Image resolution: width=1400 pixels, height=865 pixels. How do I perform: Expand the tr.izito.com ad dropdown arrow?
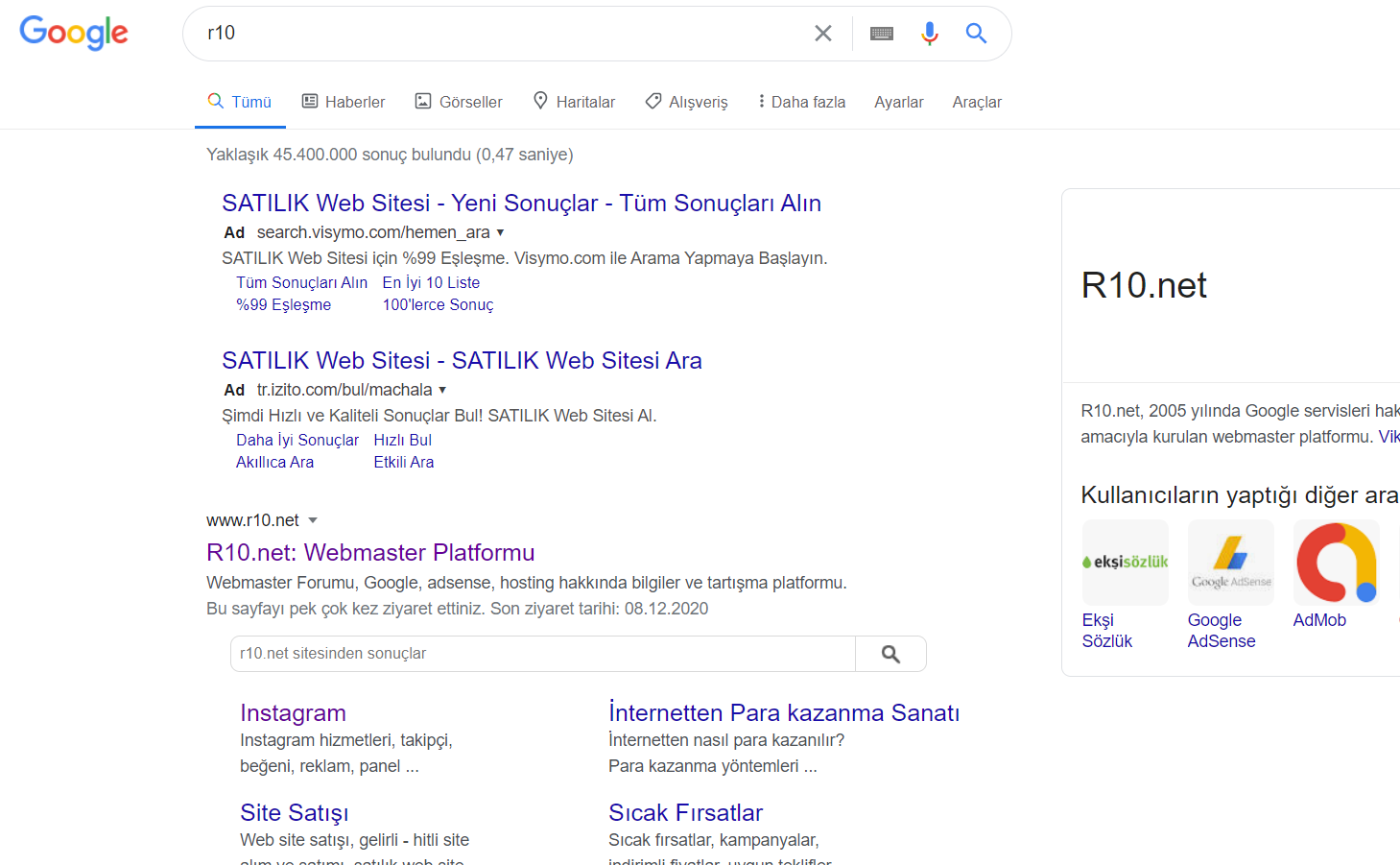pyautogui.click(x=442, y=390)
